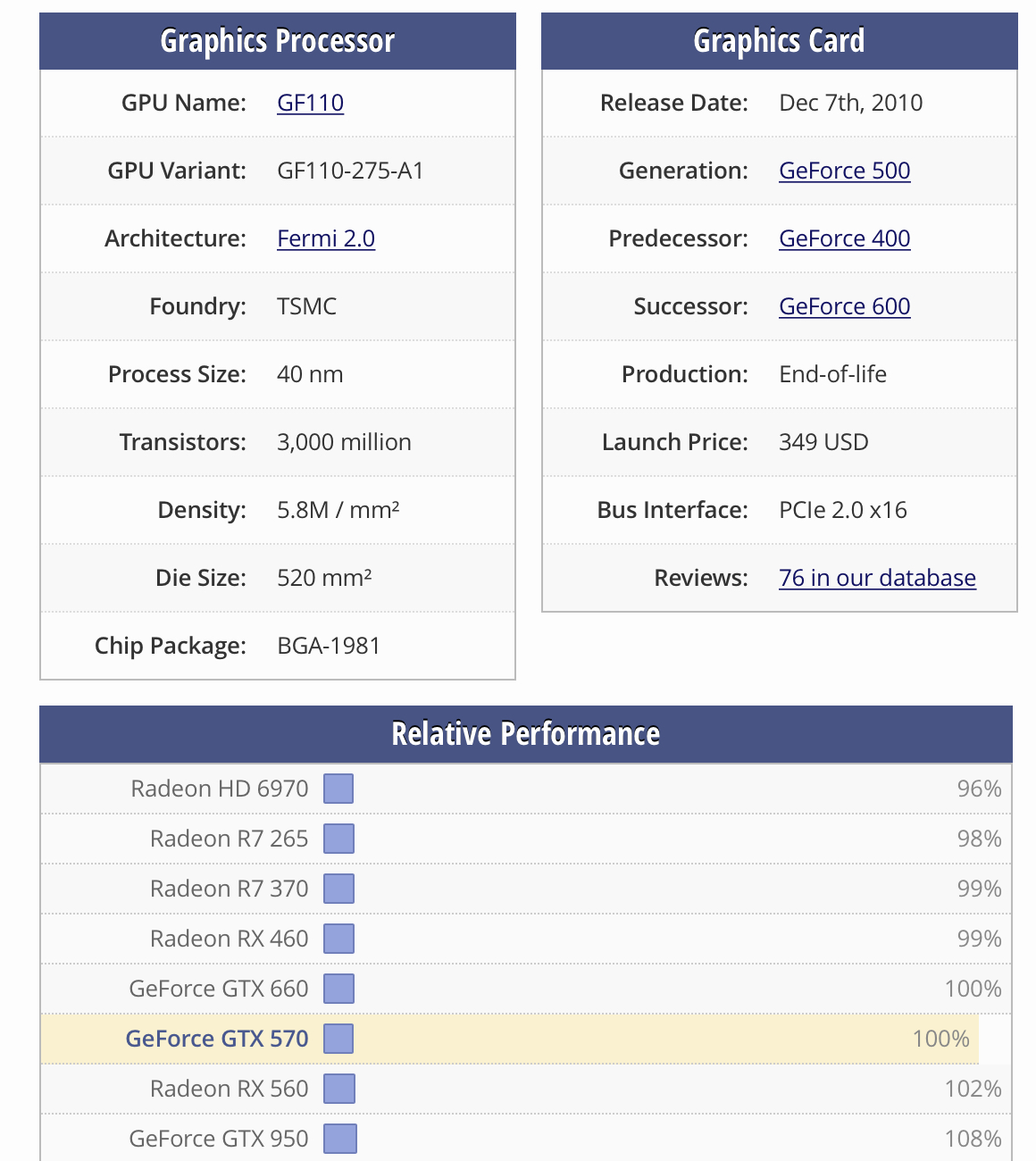Screen dimensions: 1036x1161
Task: Click the Die Size field label
Action: [201, 578]
